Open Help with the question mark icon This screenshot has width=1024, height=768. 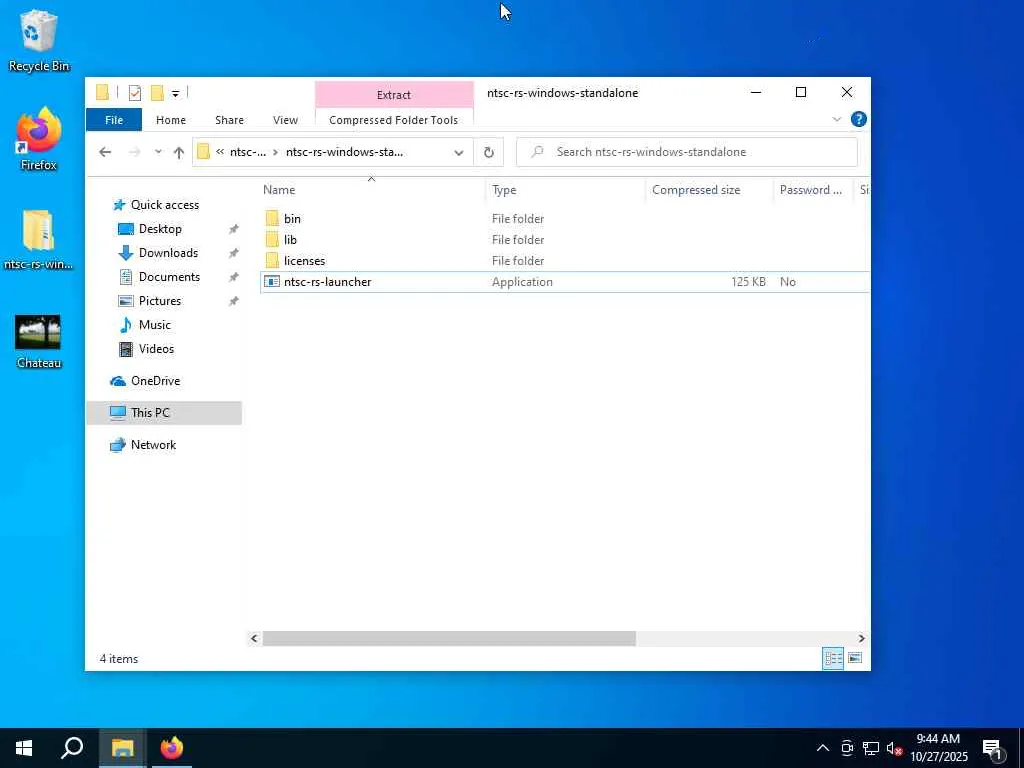click(x=859, y=120)
